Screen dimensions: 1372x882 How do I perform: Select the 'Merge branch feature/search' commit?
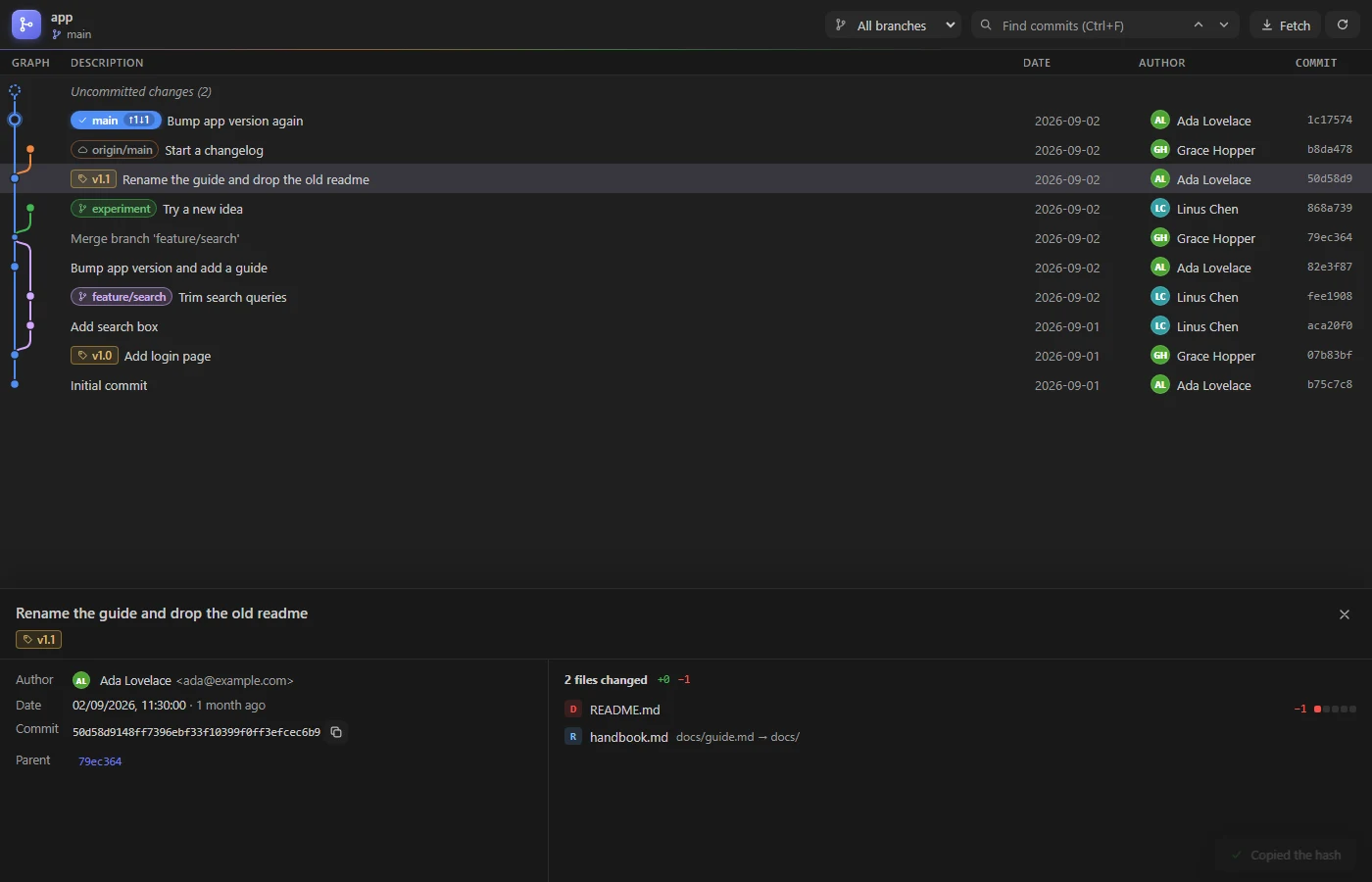(686, 238)
